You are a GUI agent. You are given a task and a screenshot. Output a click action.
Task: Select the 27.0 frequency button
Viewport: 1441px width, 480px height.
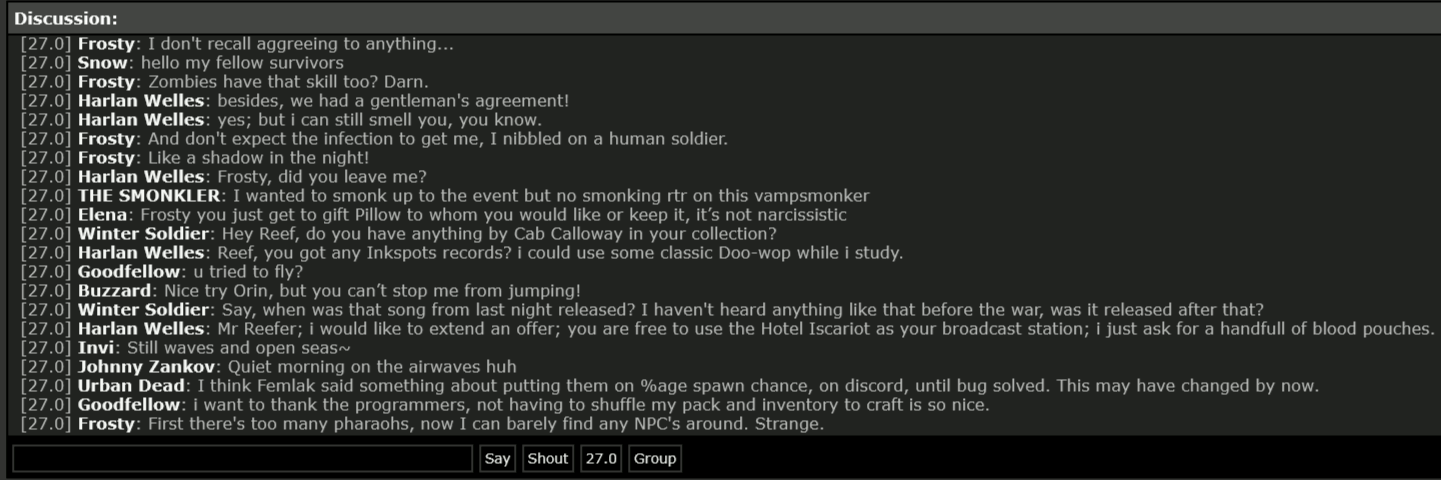click(600, 459)
